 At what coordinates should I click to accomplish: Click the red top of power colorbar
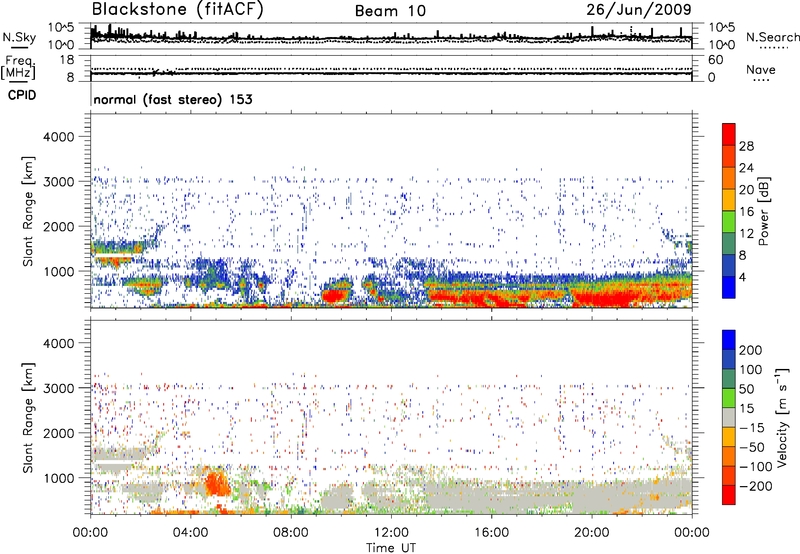tap(729, 134)
